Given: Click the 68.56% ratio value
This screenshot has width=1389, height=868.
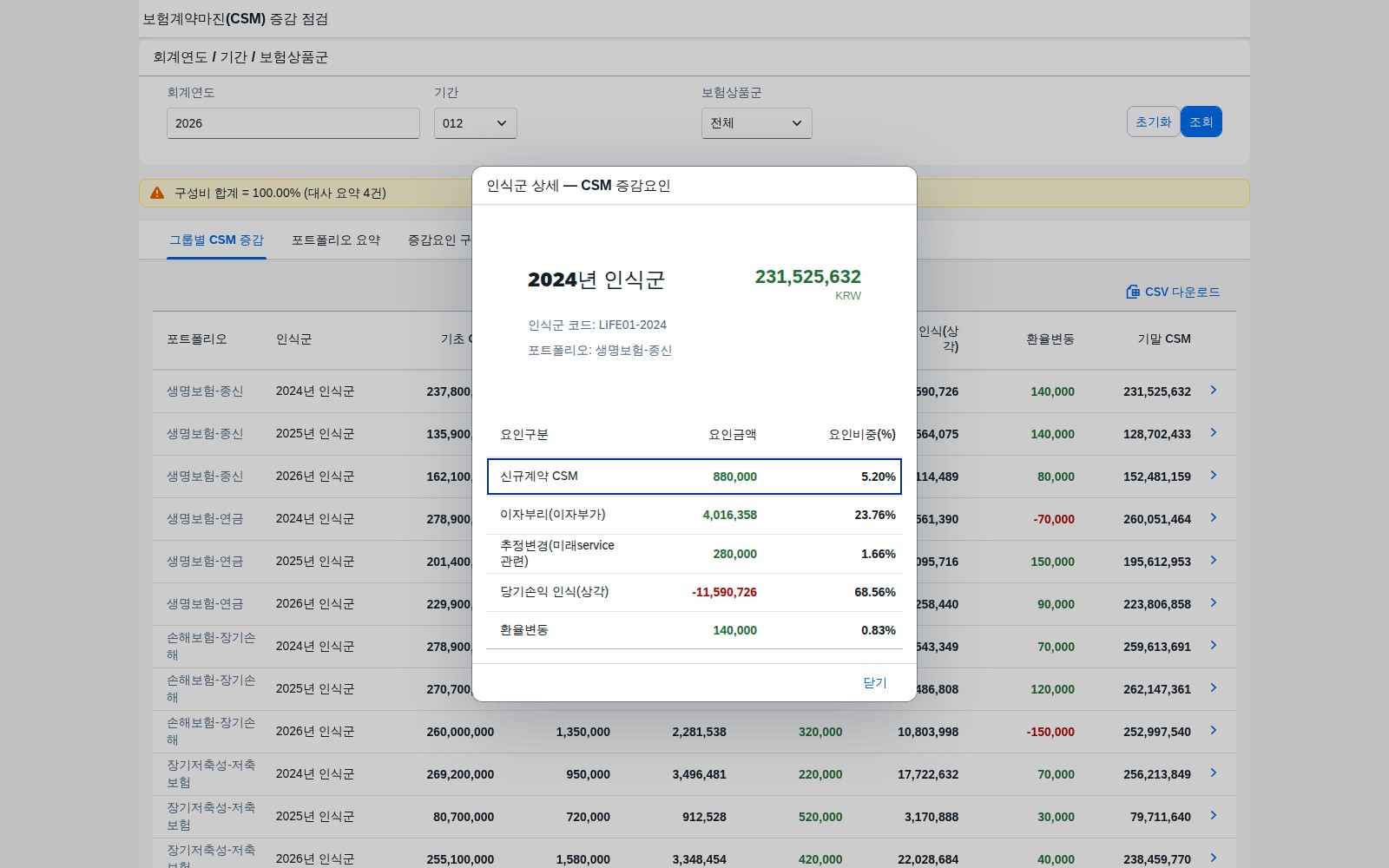Looking at the screenshot, I should click(x=875, y=592).
